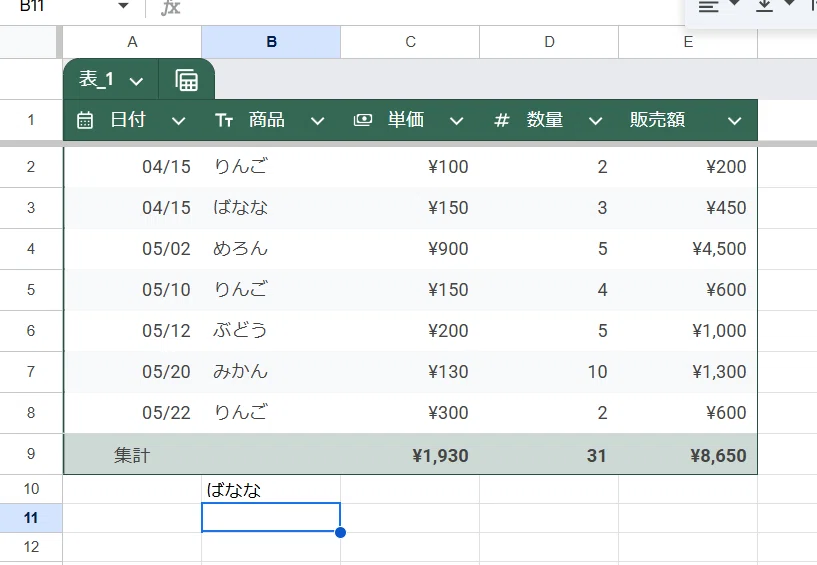This screenshot has width=817, height=565.
Task: Select column A header
Action: pos(132,42)
